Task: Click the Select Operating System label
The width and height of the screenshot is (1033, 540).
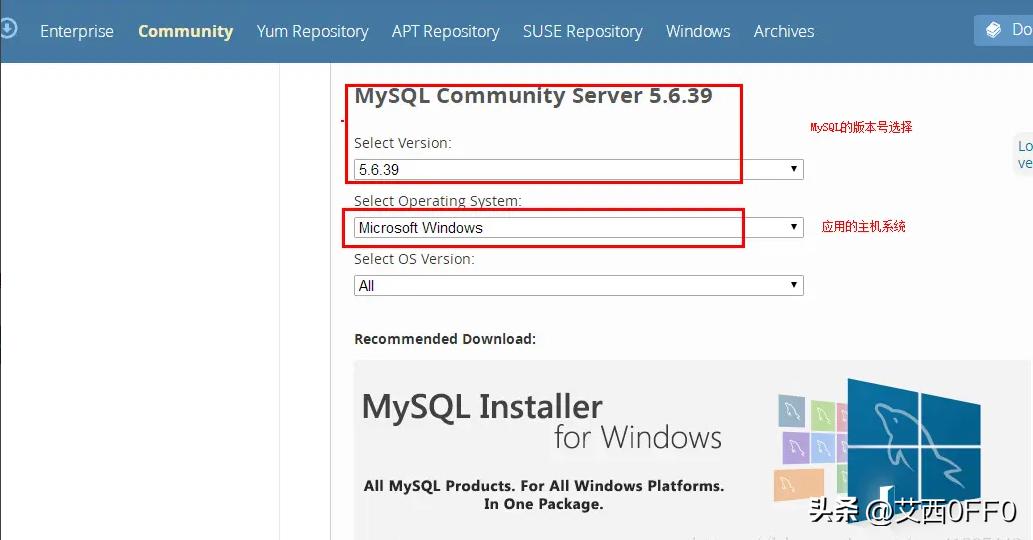Action: pyautogui.click(x=437, y=201)
